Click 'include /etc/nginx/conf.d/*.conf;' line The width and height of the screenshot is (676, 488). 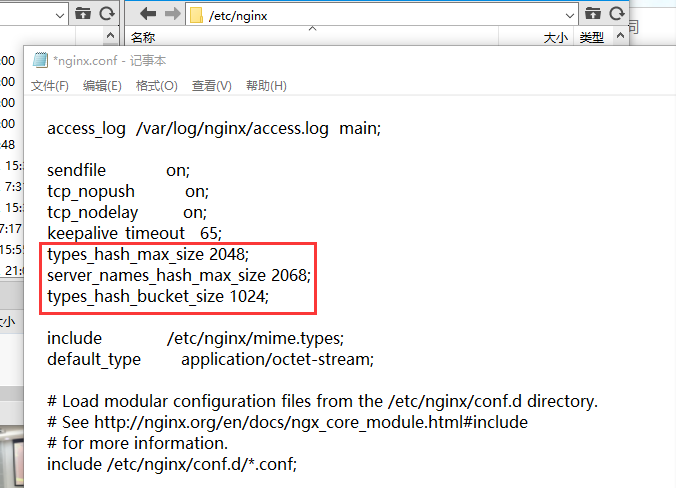(x=172, y=464)
